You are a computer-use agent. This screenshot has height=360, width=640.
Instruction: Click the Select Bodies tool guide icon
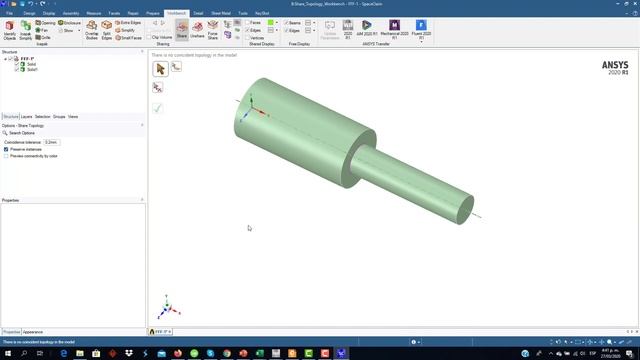(176, 67)
